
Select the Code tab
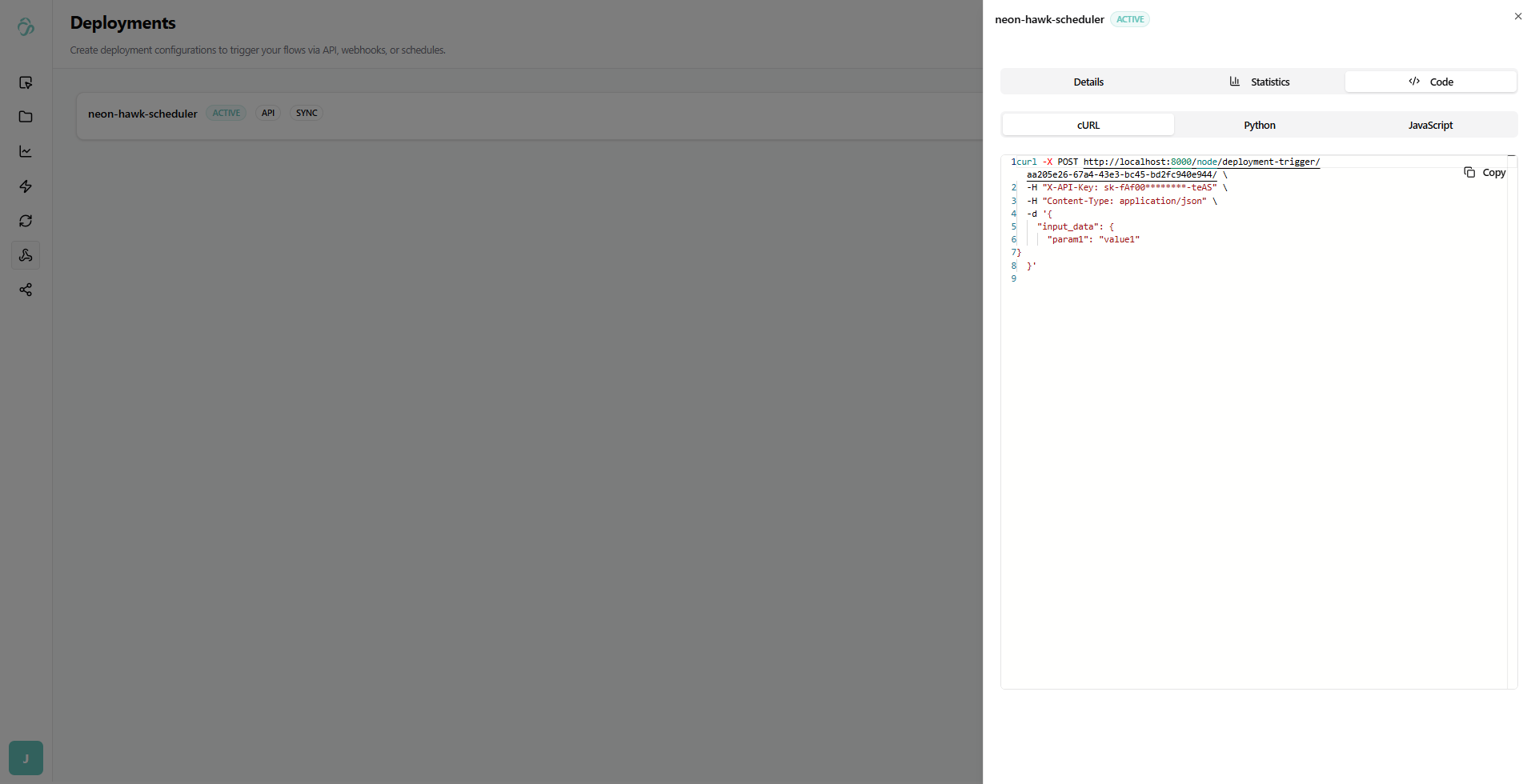pos(1430,82)
